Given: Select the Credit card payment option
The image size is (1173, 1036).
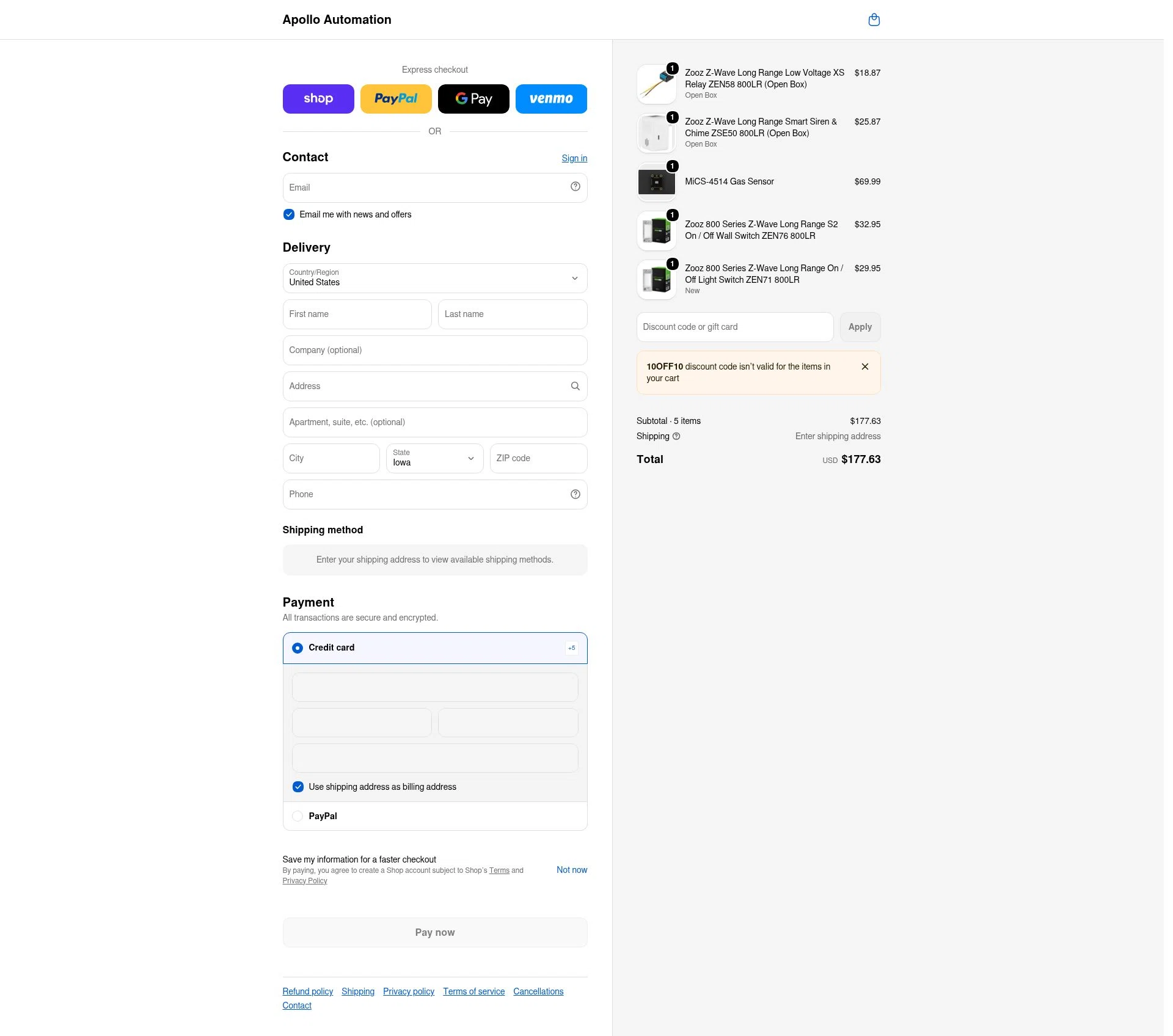Looking at the screenshot, I should (298, 648).
